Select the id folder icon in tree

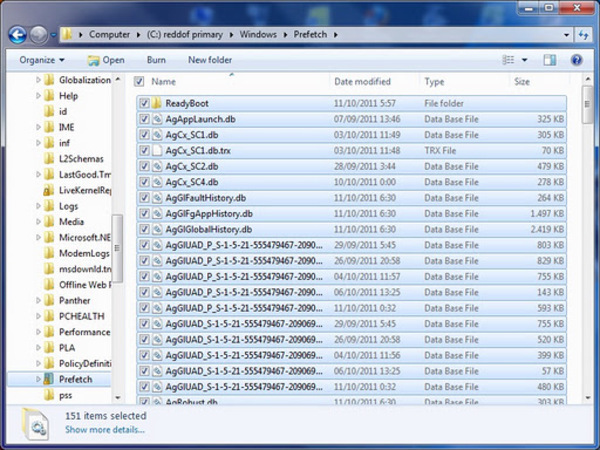49,111
